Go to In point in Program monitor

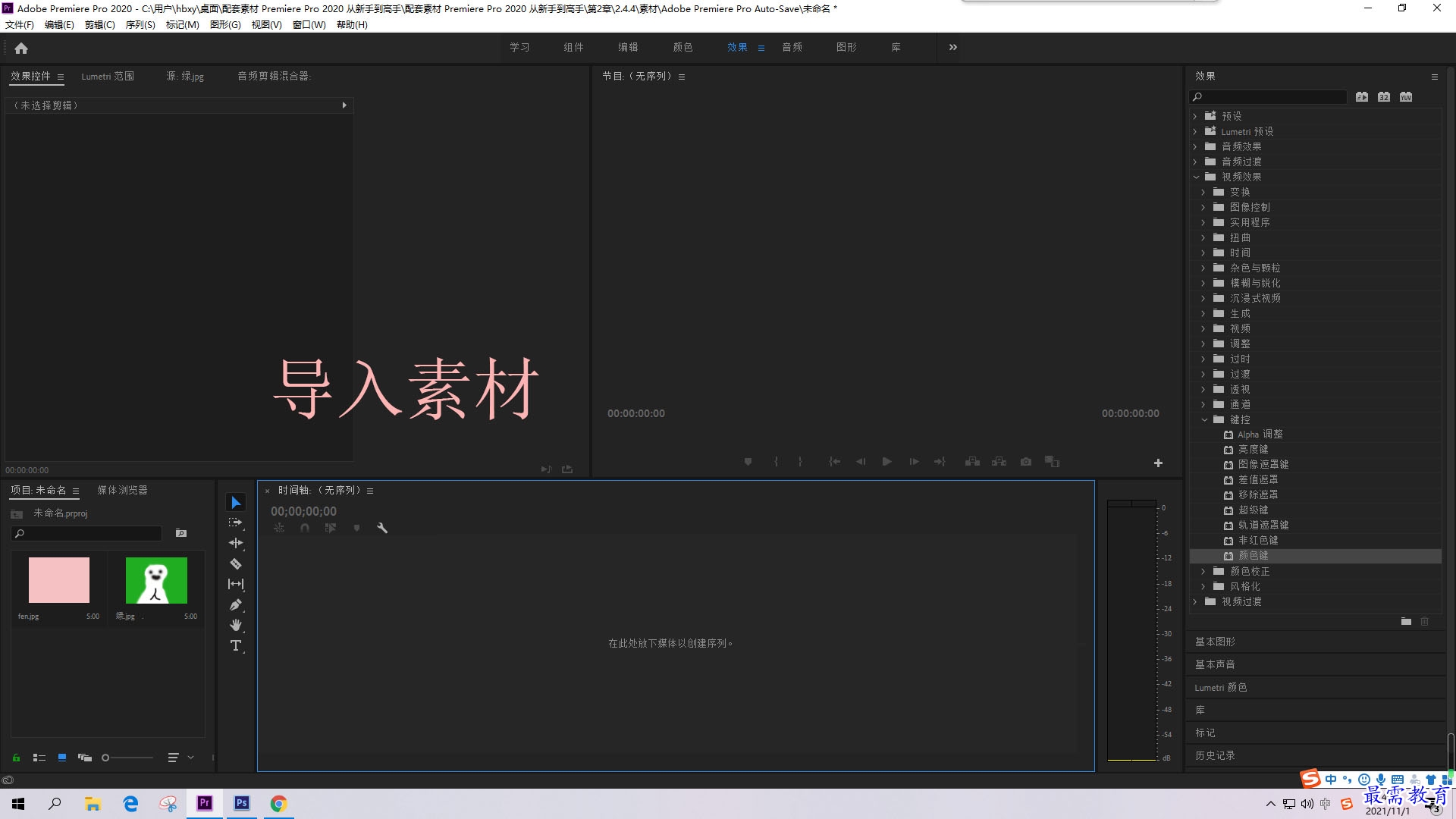(834, 462)
